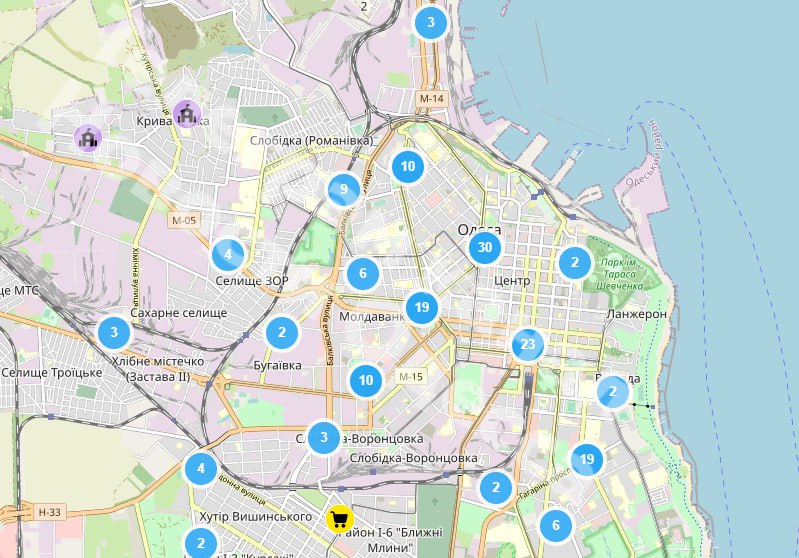Screen dimensions: 799x558
Task: Expand the 30 cluster at Одеса
Action: (x=485, y=247)
